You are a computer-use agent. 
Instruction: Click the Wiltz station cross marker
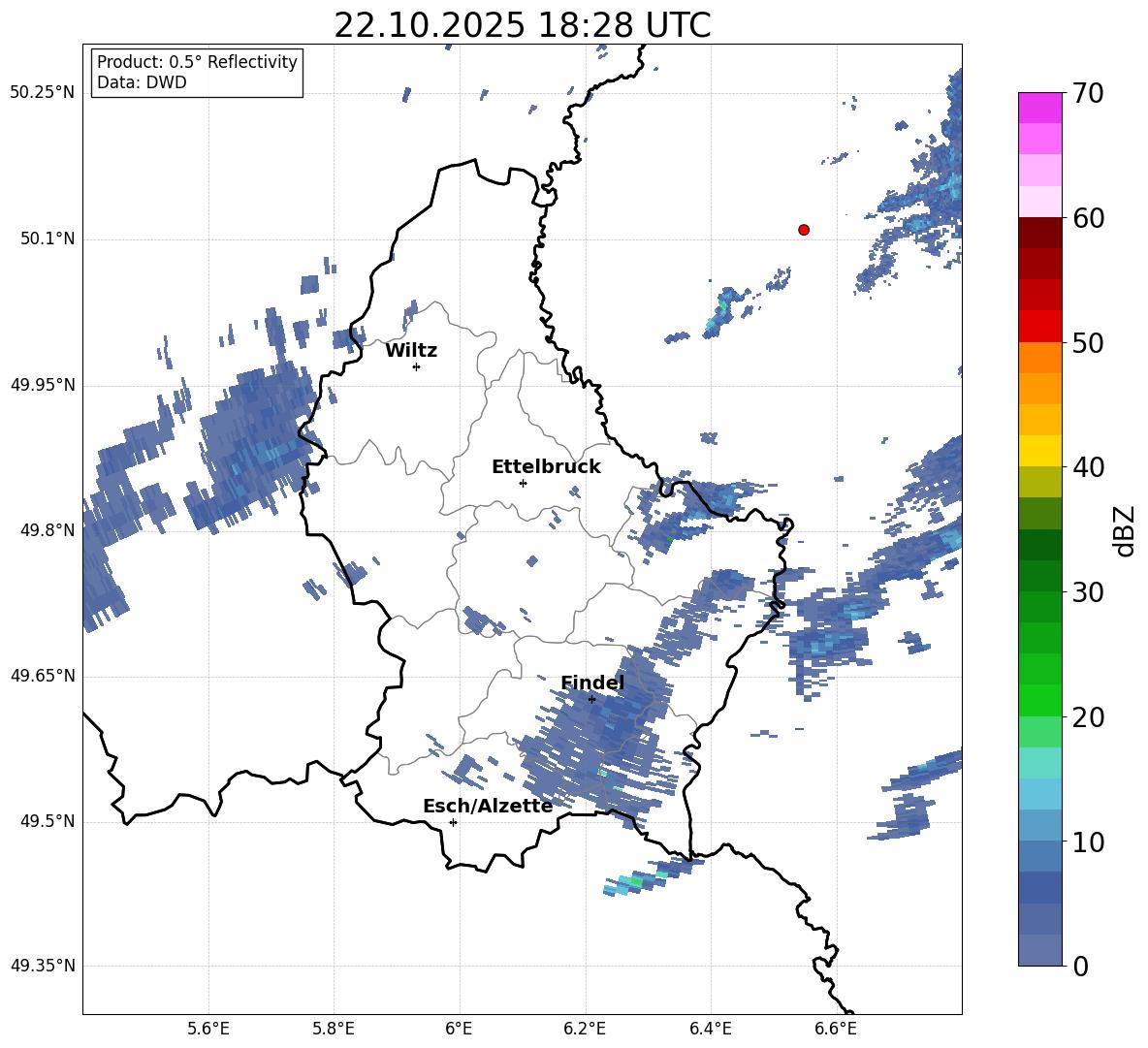(x=417, y=366)
